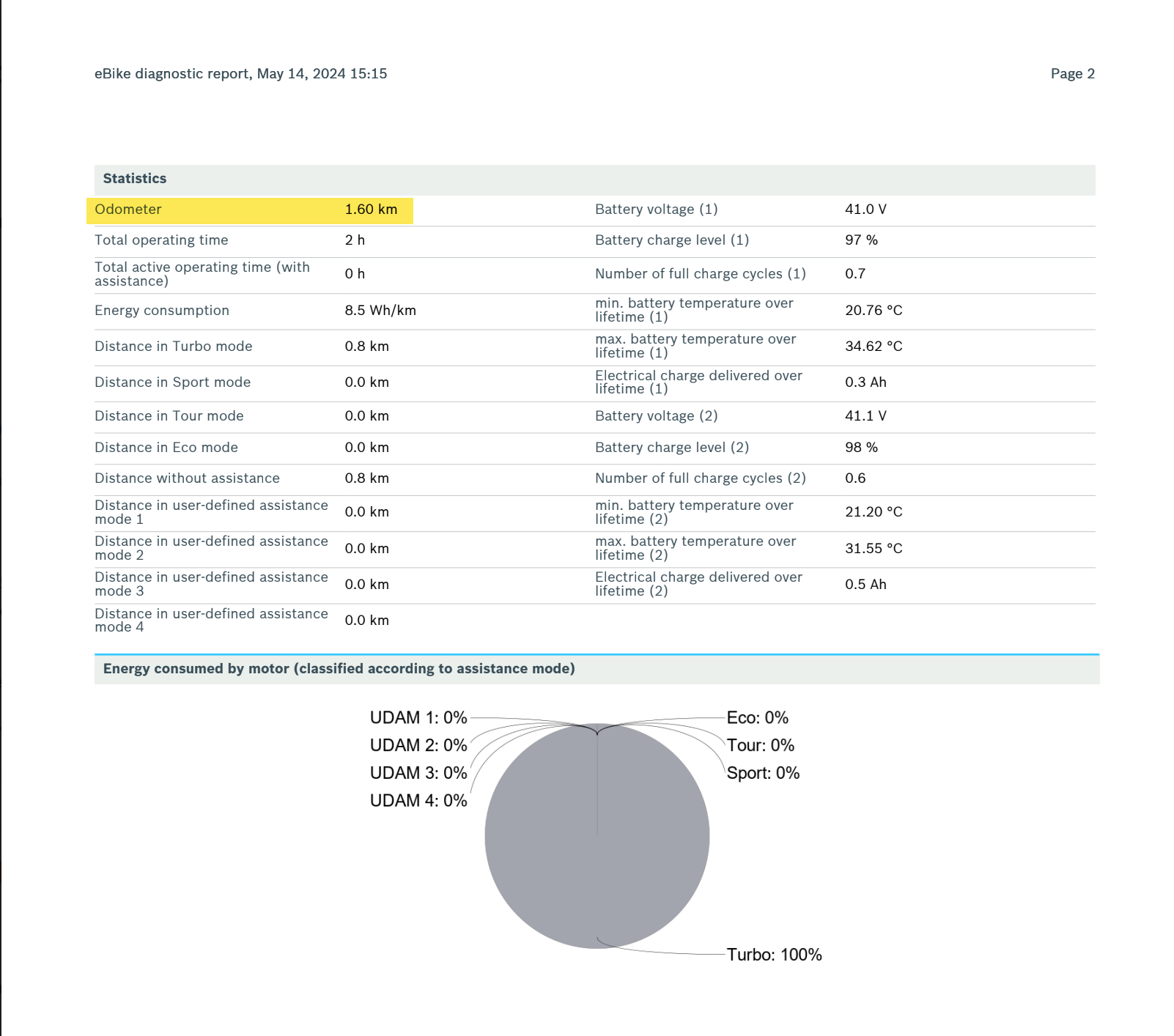Click the Number of full charge cycles (2) row

pyautogui.click(x=699, y=478)
